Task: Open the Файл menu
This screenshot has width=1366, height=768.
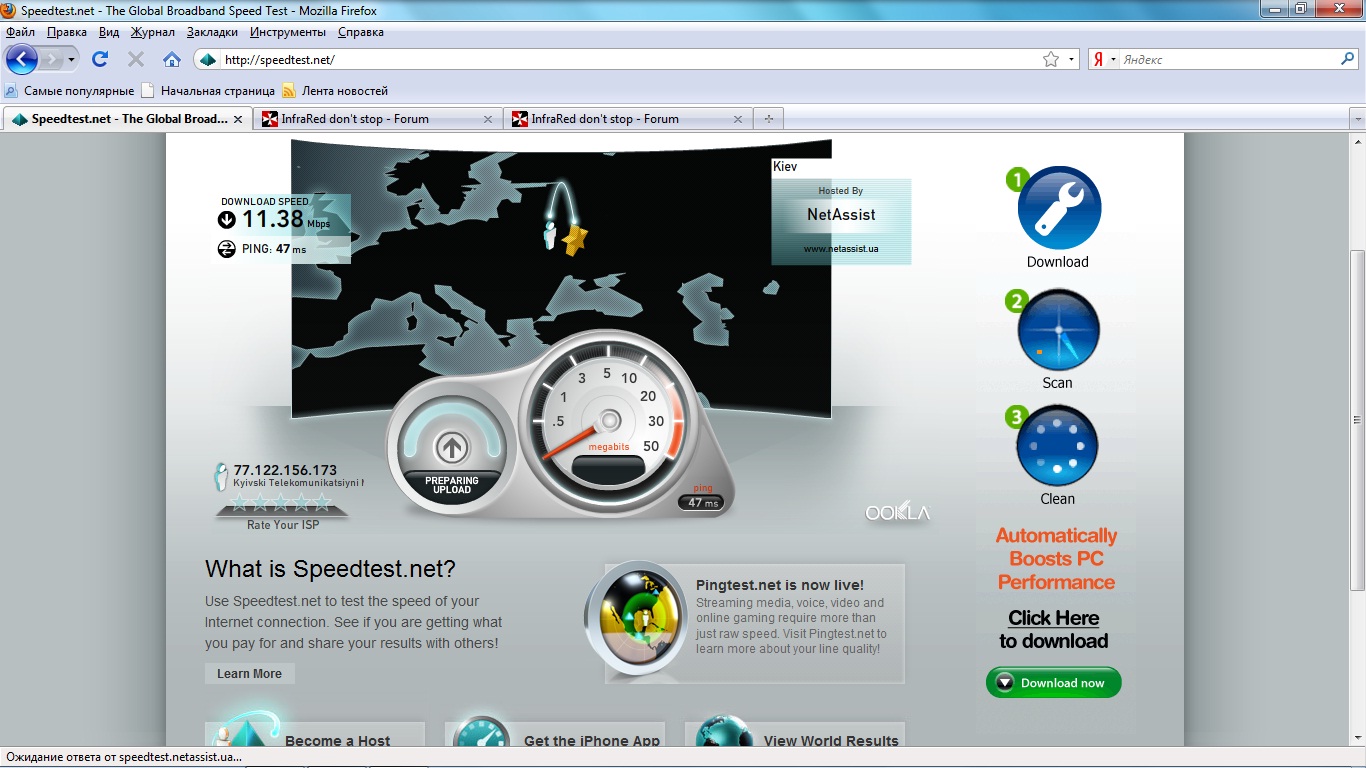Action: coord(20,32)
